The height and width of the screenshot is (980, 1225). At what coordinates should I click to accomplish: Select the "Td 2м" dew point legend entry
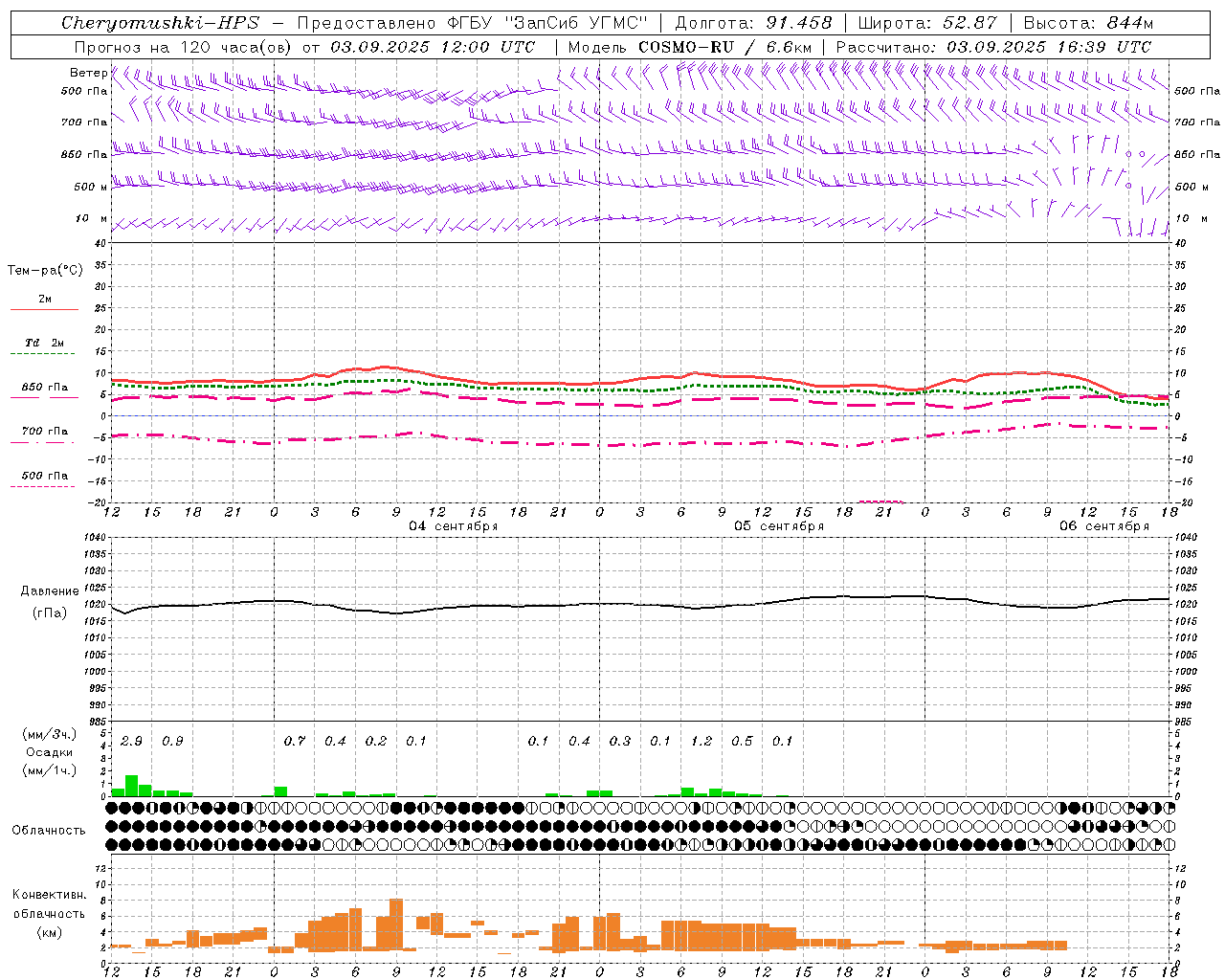(45, 343)
